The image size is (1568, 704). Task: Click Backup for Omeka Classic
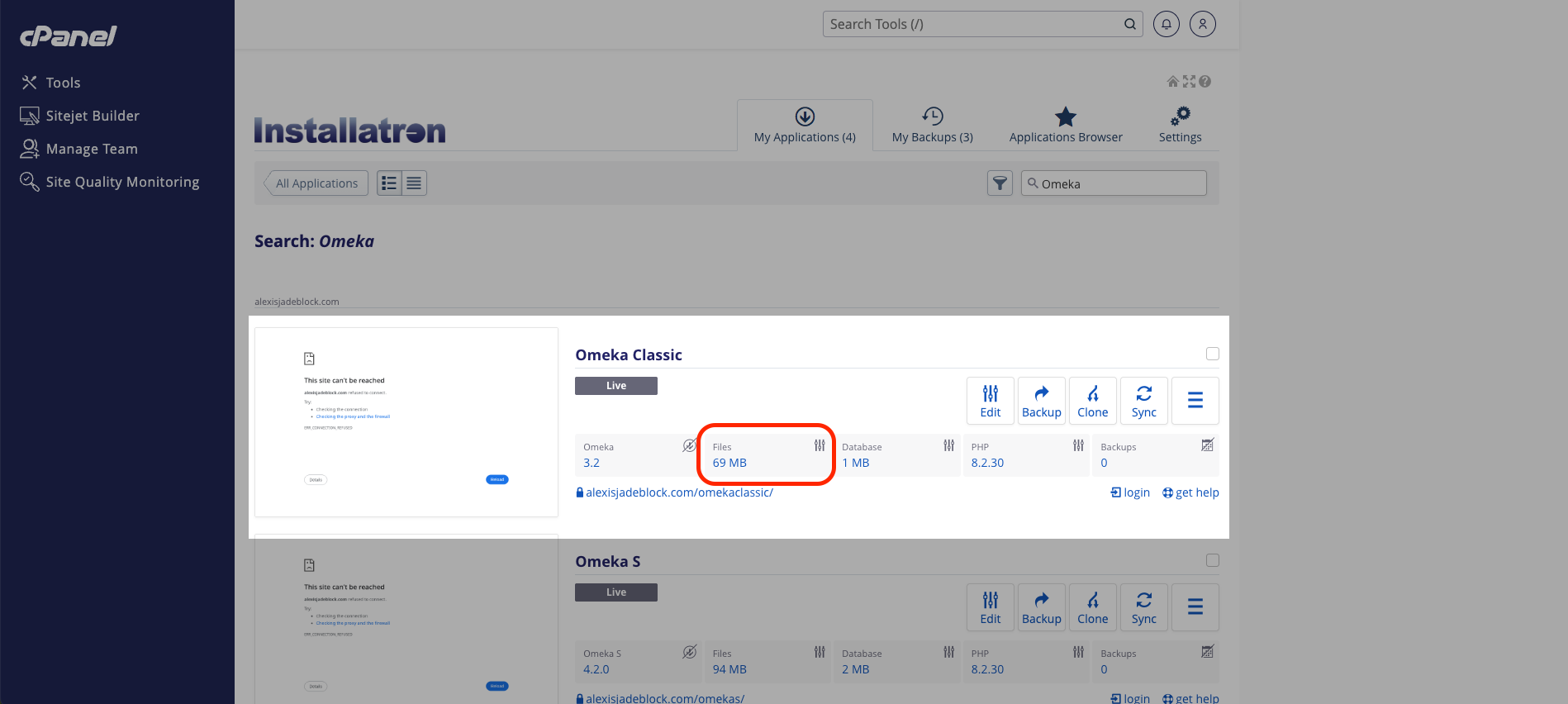pos(1042,401)
